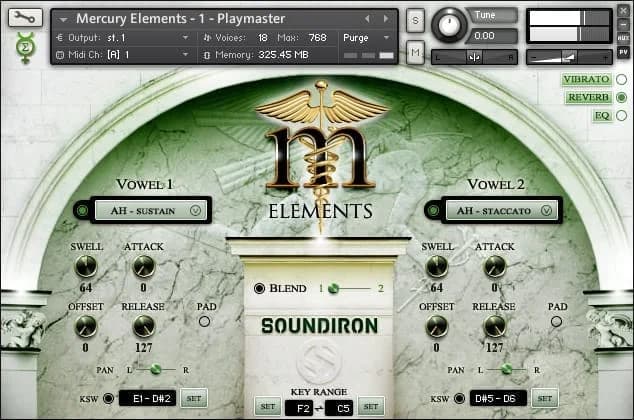Image resolution: width=634 pixels, height=420 pixels.
Task: Open the EQ settings tab
Action: coord(602,116)
